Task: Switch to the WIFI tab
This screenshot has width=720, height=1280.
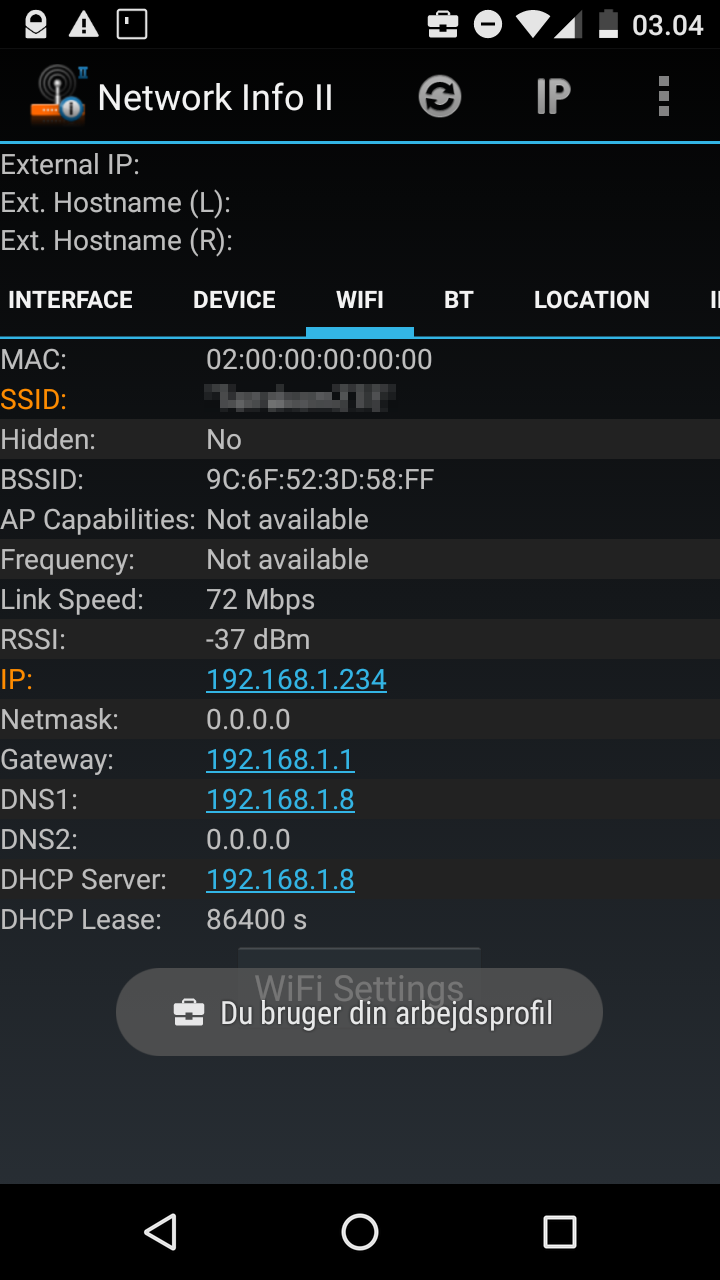Action: (359, 299)
